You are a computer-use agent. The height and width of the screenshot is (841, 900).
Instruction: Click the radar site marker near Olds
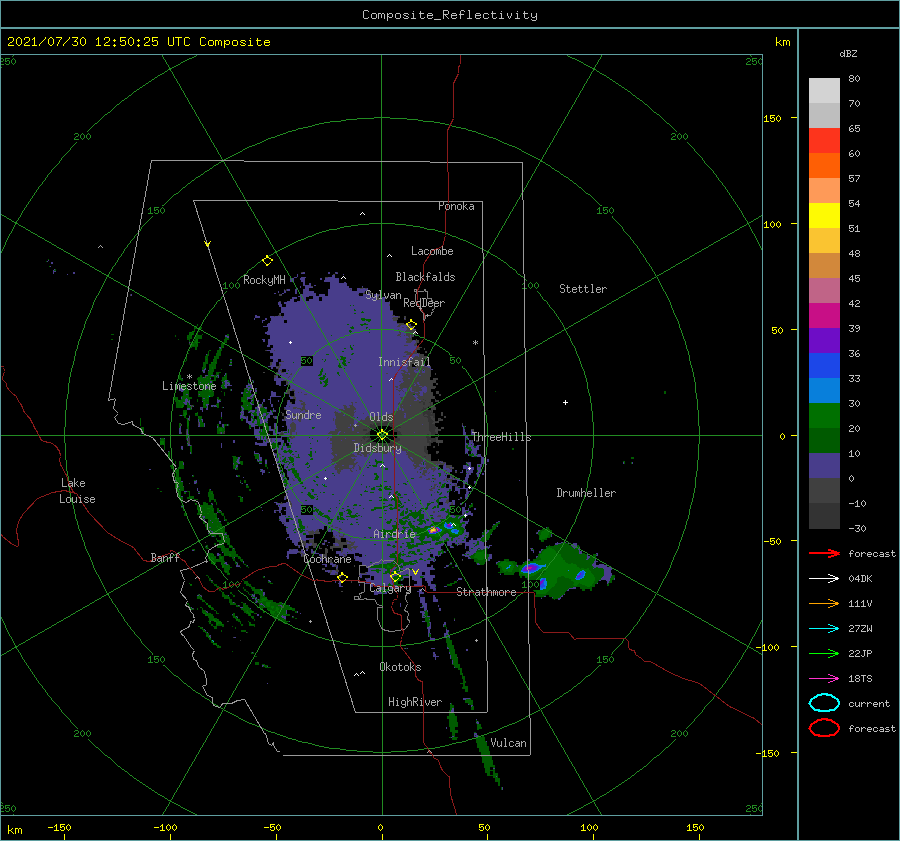pos(382,435)
